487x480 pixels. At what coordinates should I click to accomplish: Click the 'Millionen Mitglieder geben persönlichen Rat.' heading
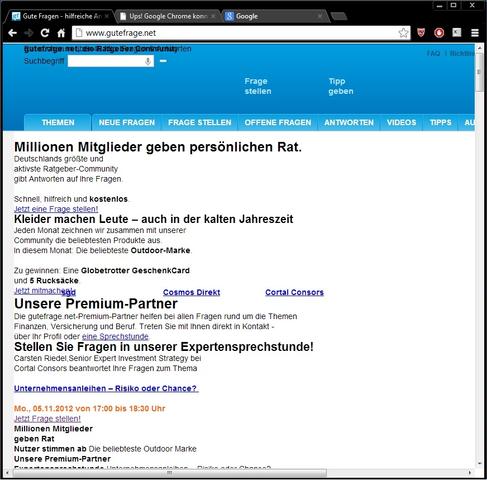158,147
